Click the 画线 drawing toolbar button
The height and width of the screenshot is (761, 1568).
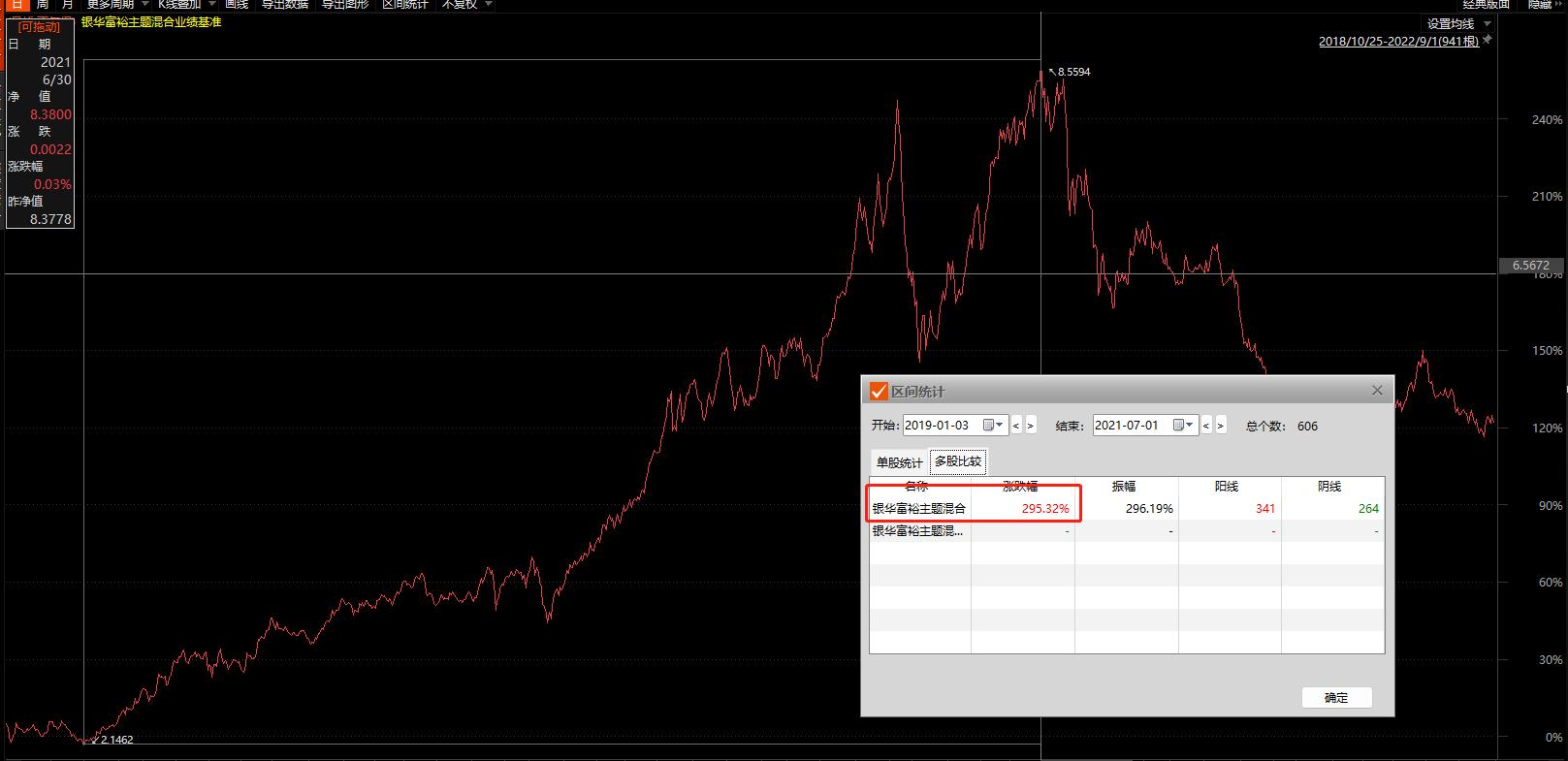(237, 5)
